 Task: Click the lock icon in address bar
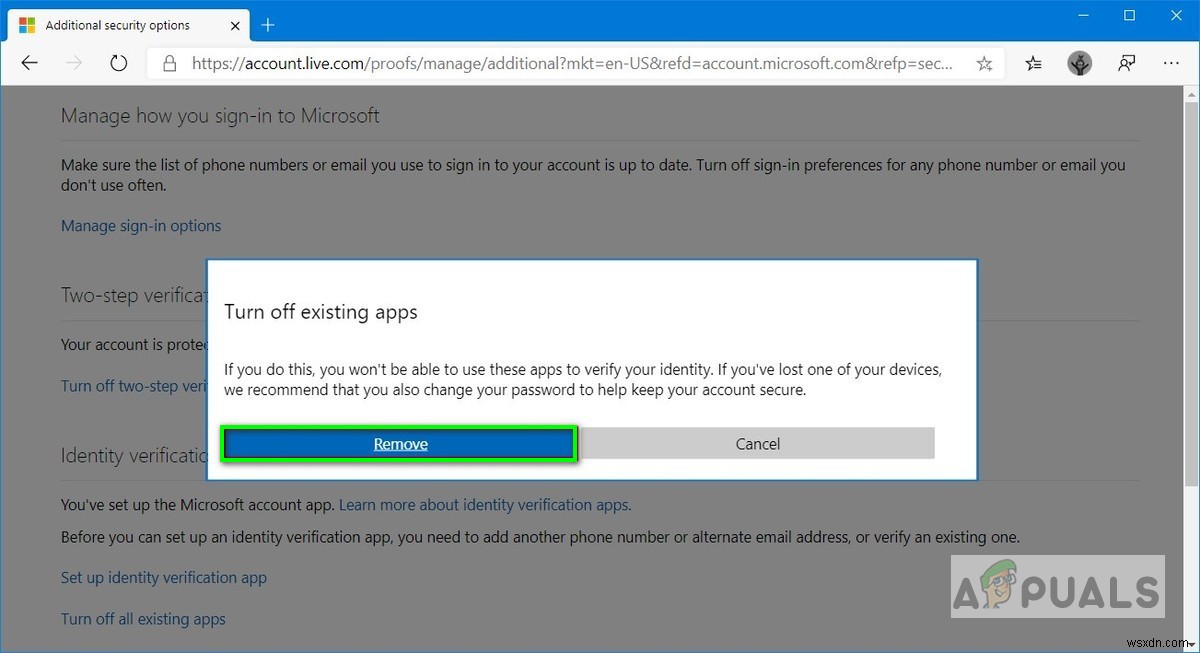tap(170, 64)
